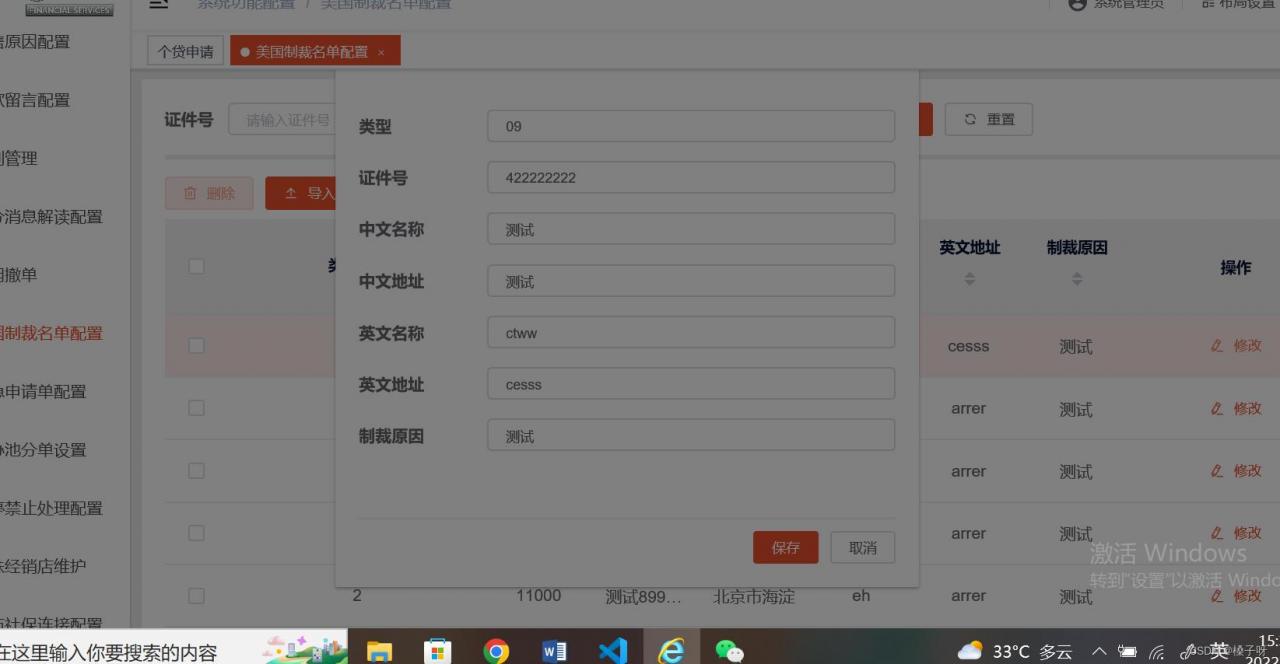Open 经销店维护 sidebar menu item
1280x664 pixels.
(x=43, y=566)
